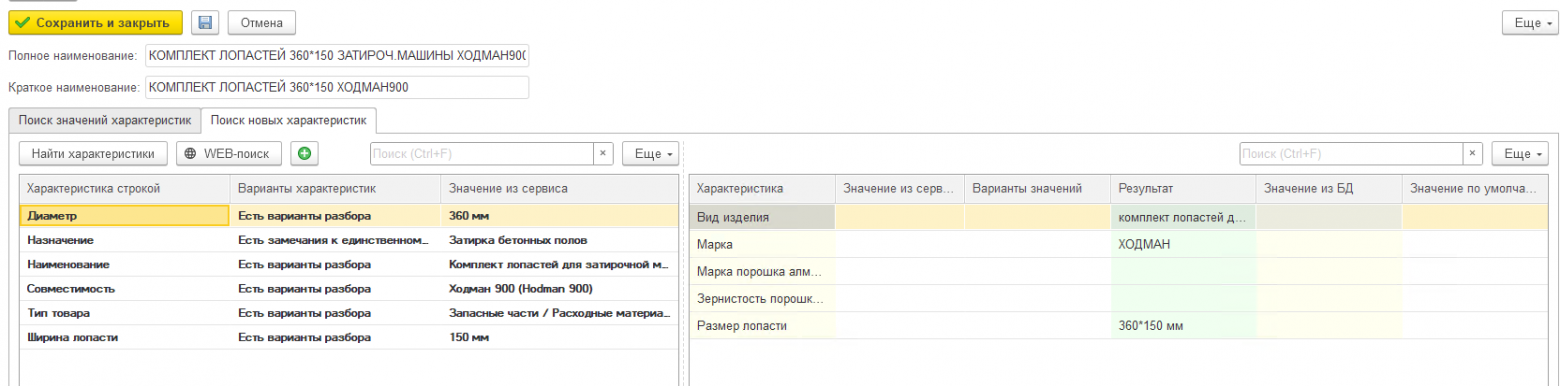Click the 'Отмена' button

(x=261, y=22)
